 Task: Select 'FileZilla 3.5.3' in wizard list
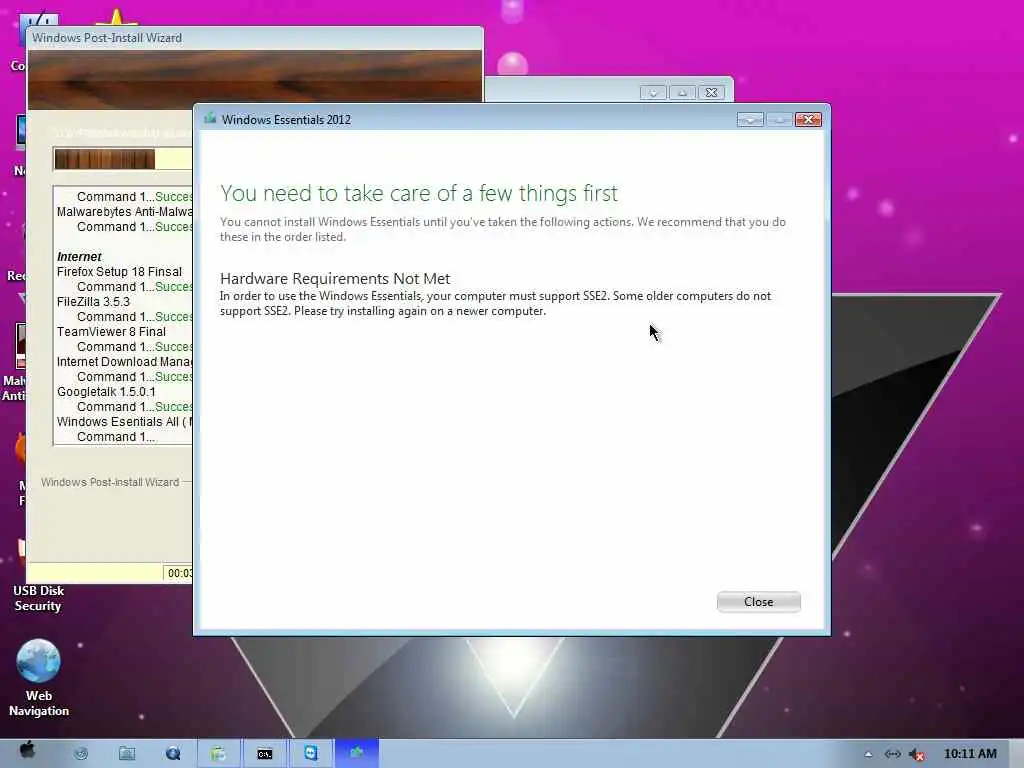pyautogui.click(x=93, y=302)
